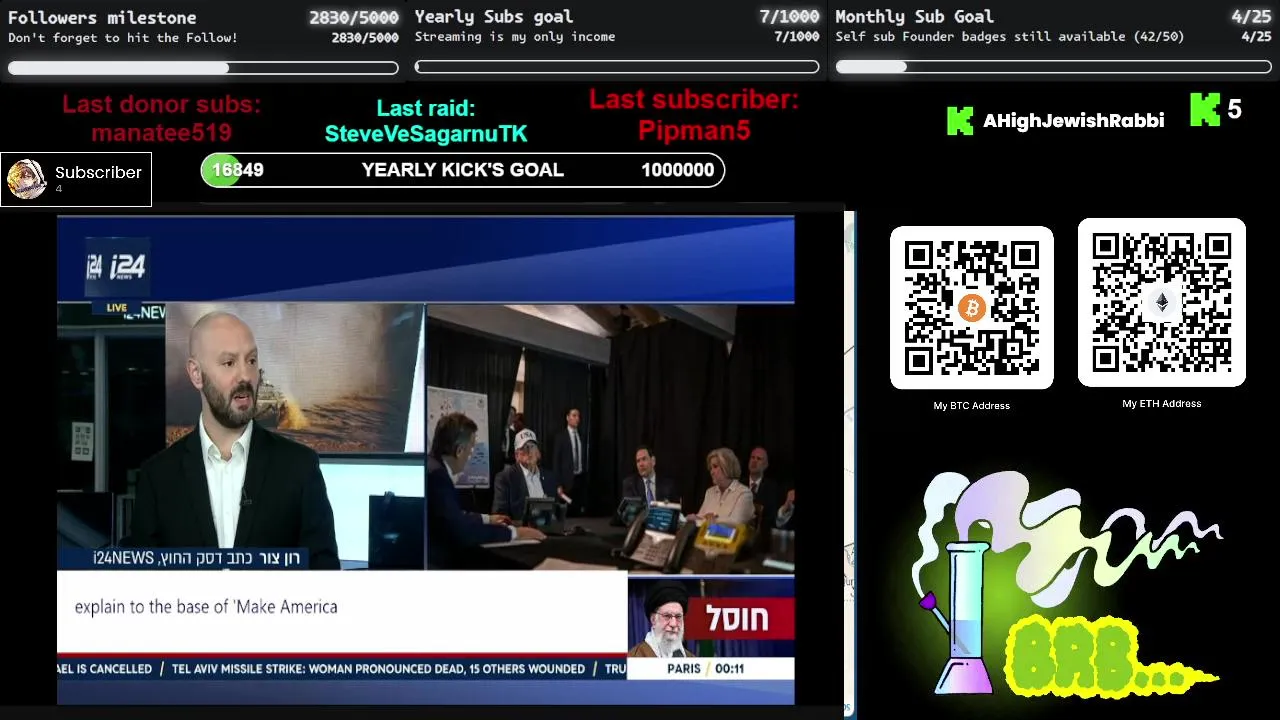Click the news ticker 'TEL AVIV MISSILE STRIKE'
Viewport: 1280px width, 720px height.
point(378,669)
